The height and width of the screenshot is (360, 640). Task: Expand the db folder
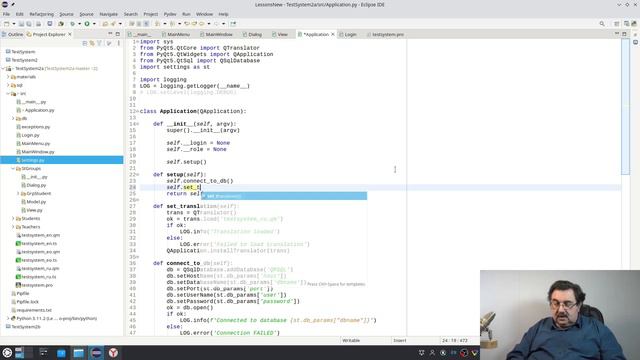(13, 118)
